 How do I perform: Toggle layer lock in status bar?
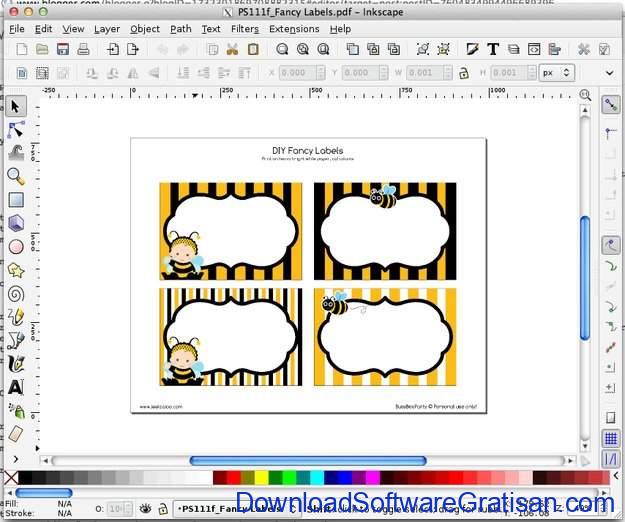163,509
